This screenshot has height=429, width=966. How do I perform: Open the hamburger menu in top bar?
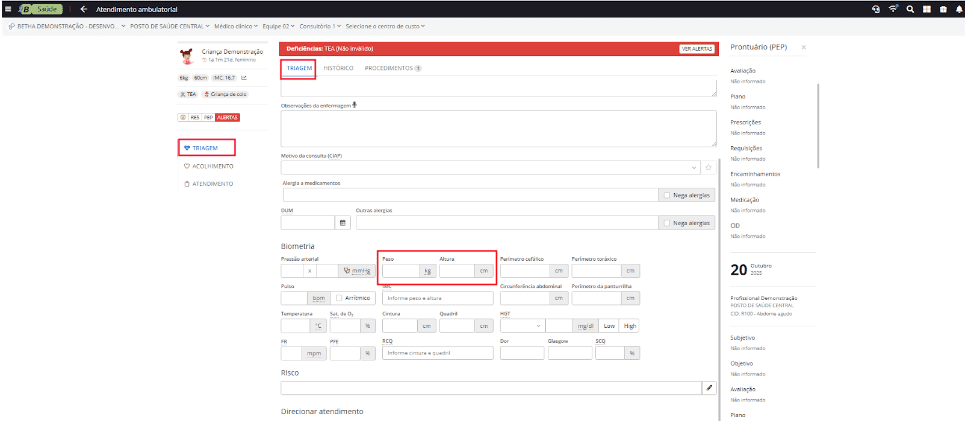(9, 8)
